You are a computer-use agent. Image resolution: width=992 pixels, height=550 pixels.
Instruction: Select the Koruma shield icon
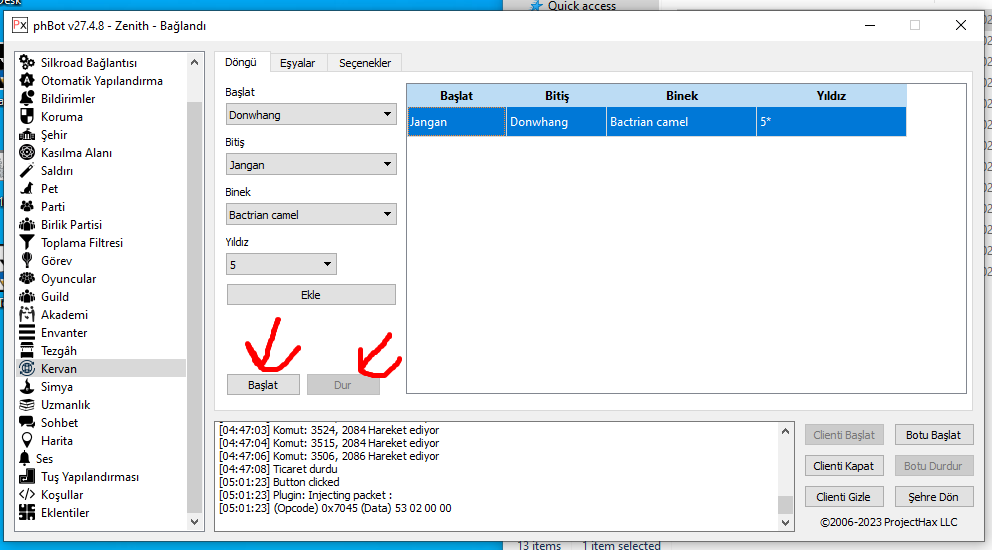tap(27, 117)
